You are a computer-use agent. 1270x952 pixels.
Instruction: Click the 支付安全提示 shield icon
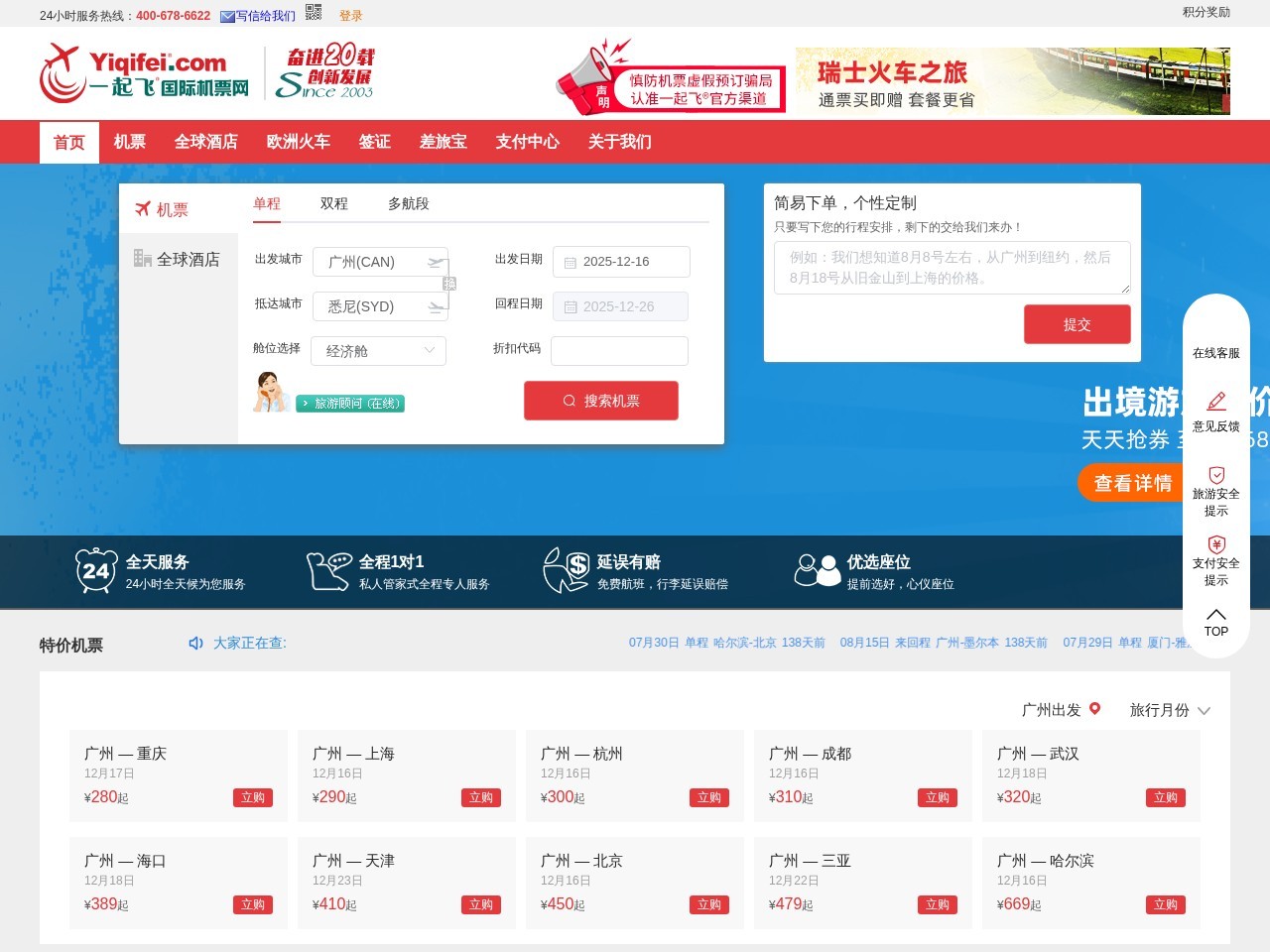[1216, 543]
